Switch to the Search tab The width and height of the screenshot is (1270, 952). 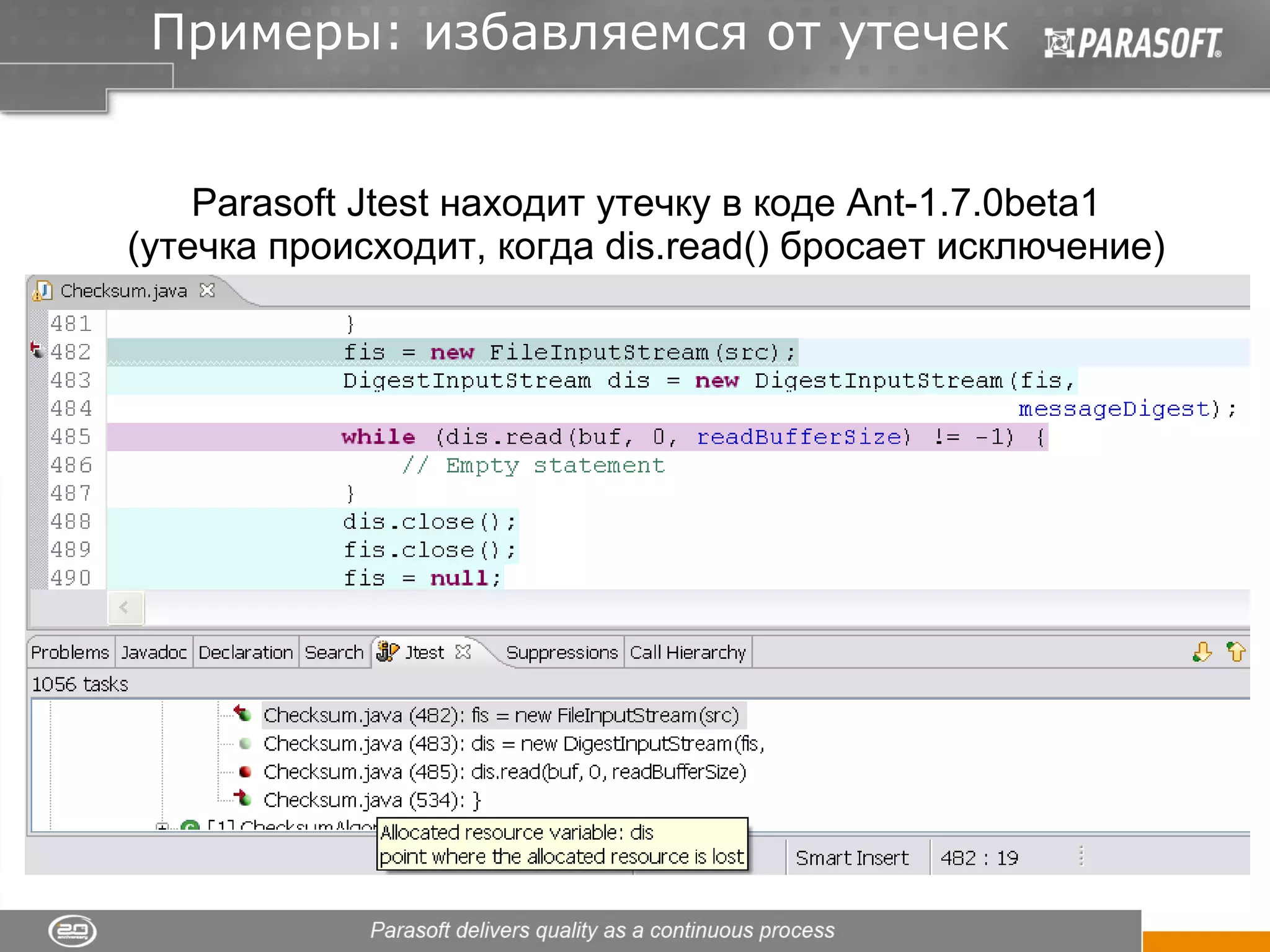click(x=334, y=653)
